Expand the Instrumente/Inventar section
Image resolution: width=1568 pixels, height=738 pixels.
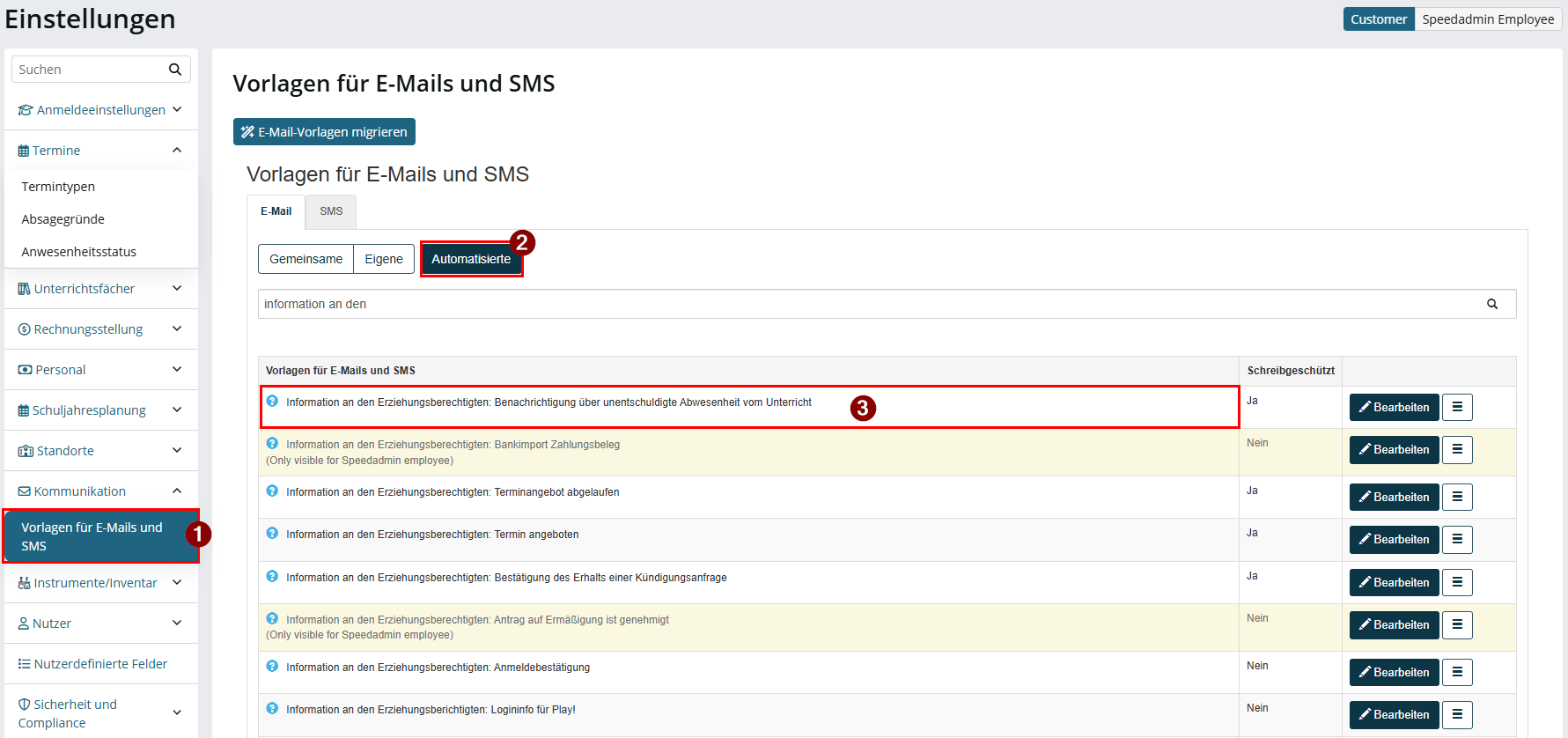(100, 583)
